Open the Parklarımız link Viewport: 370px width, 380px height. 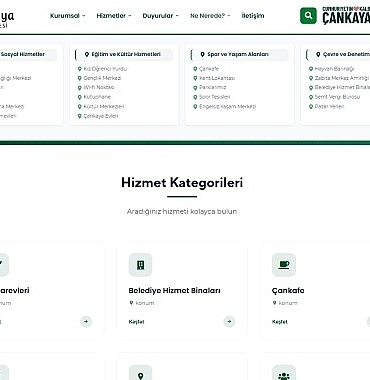[213, 88]
